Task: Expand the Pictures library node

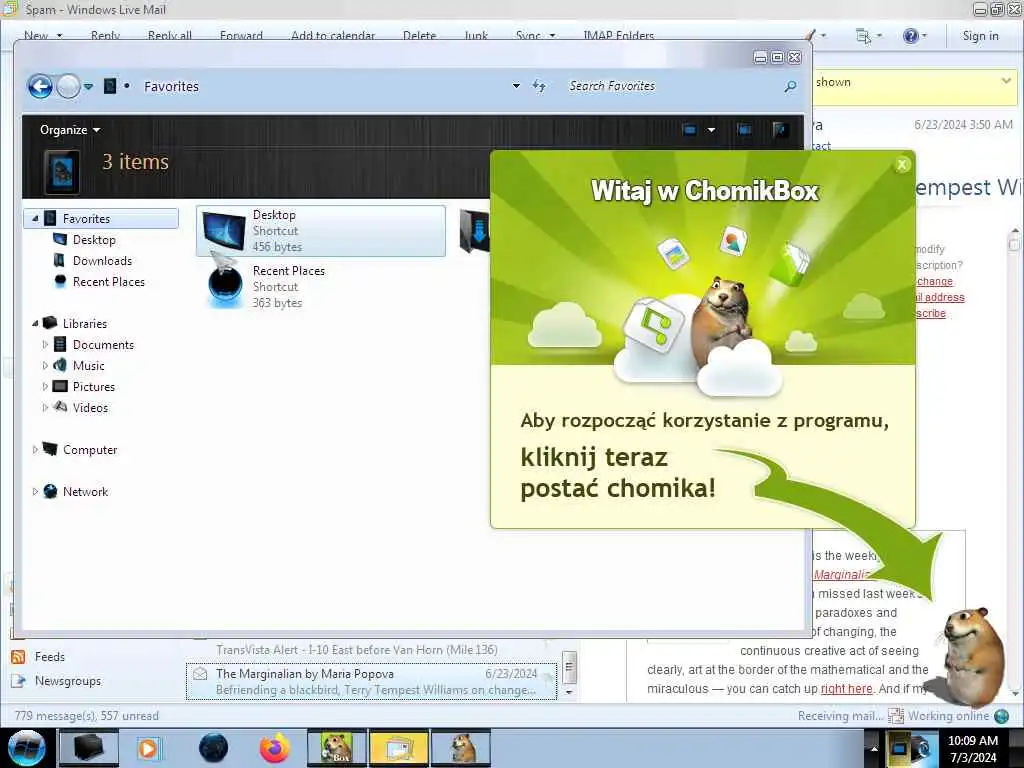Action: [45, 386]
